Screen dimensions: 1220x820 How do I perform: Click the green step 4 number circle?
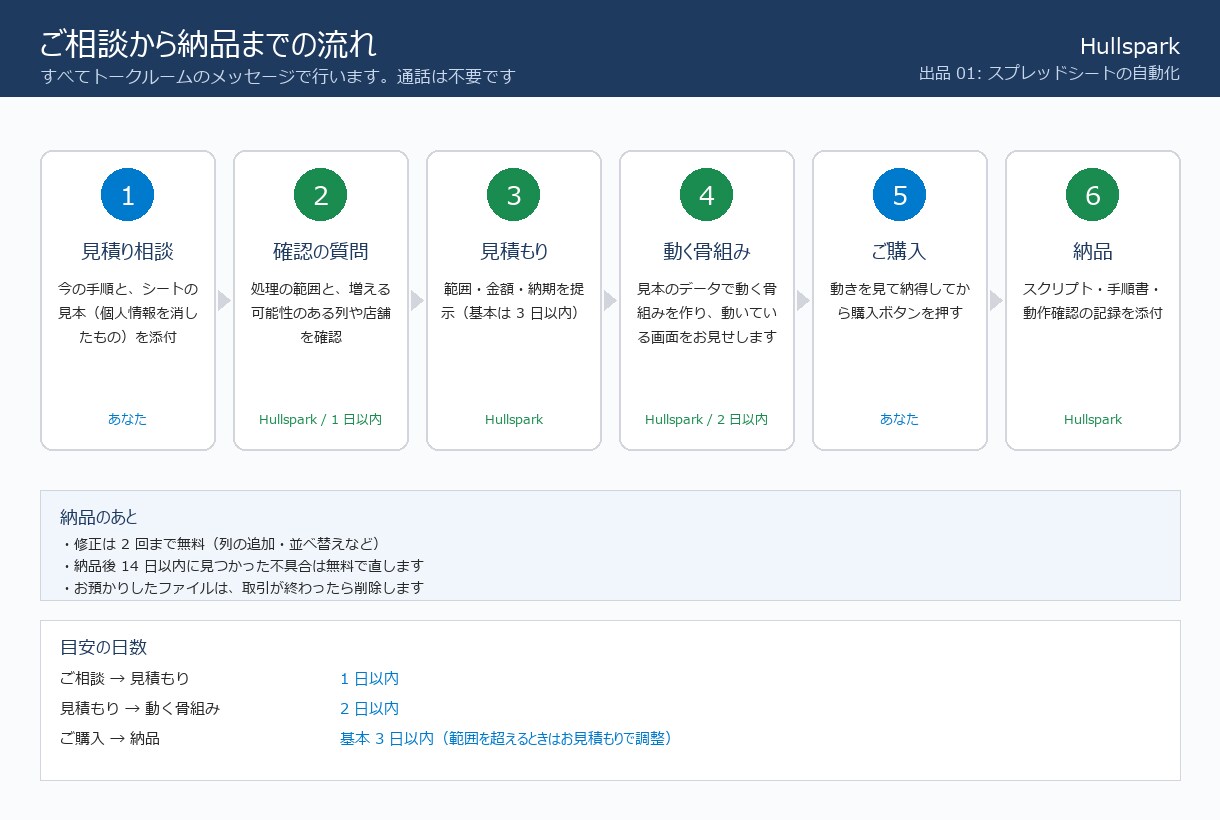[707, 195]
